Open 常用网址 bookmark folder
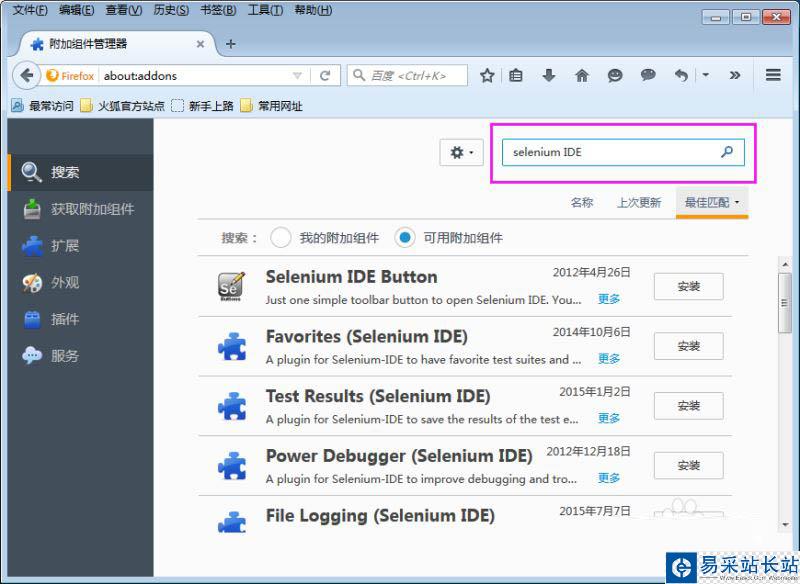This screenshot has height=584, width=800. 271,106
